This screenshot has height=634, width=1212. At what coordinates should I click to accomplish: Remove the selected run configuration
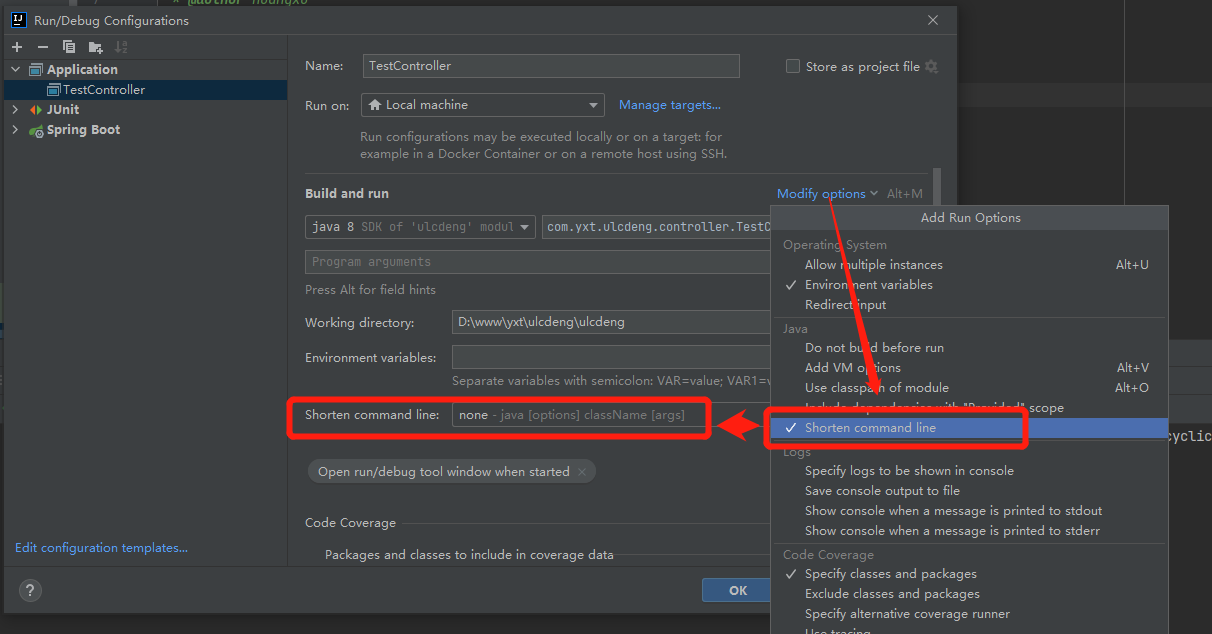[x=42, y=46]
